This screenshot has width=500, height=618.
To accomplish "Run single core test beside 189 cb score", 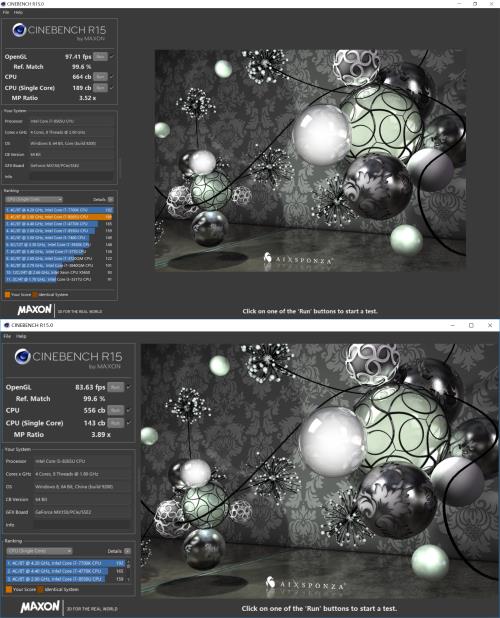I will (x=100, y=87).
